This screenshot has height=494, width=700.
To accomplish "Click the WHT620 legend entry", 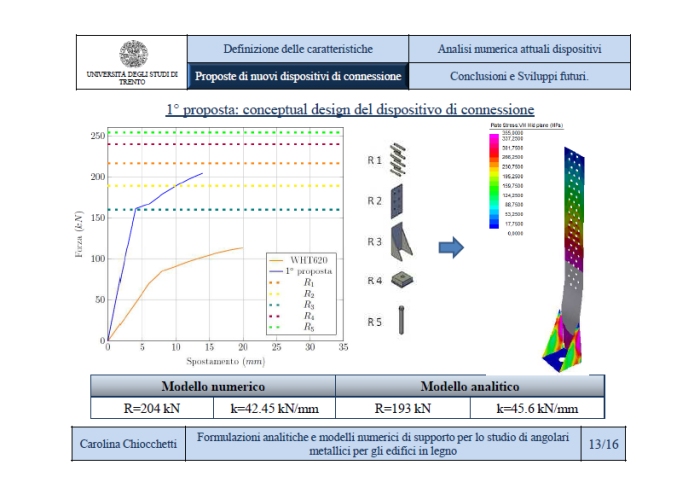I will pos(303,259).
